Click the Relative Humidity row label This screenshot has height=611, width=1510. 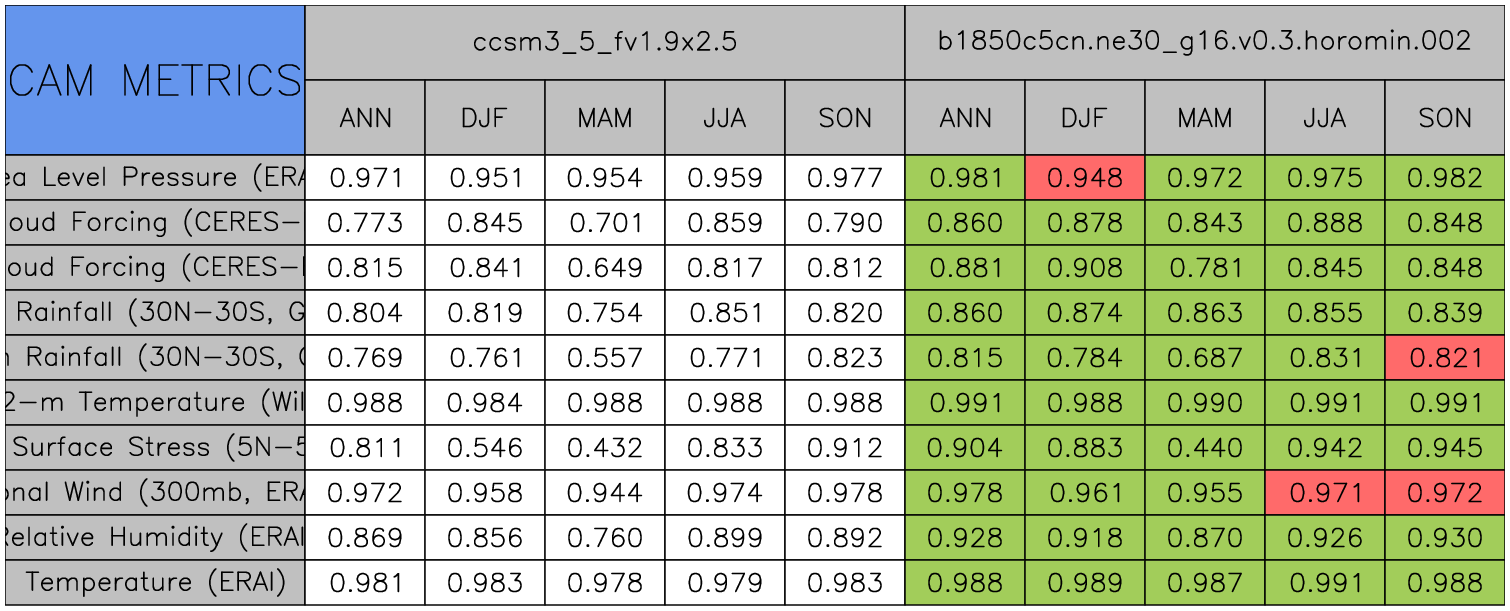point(155,538)
